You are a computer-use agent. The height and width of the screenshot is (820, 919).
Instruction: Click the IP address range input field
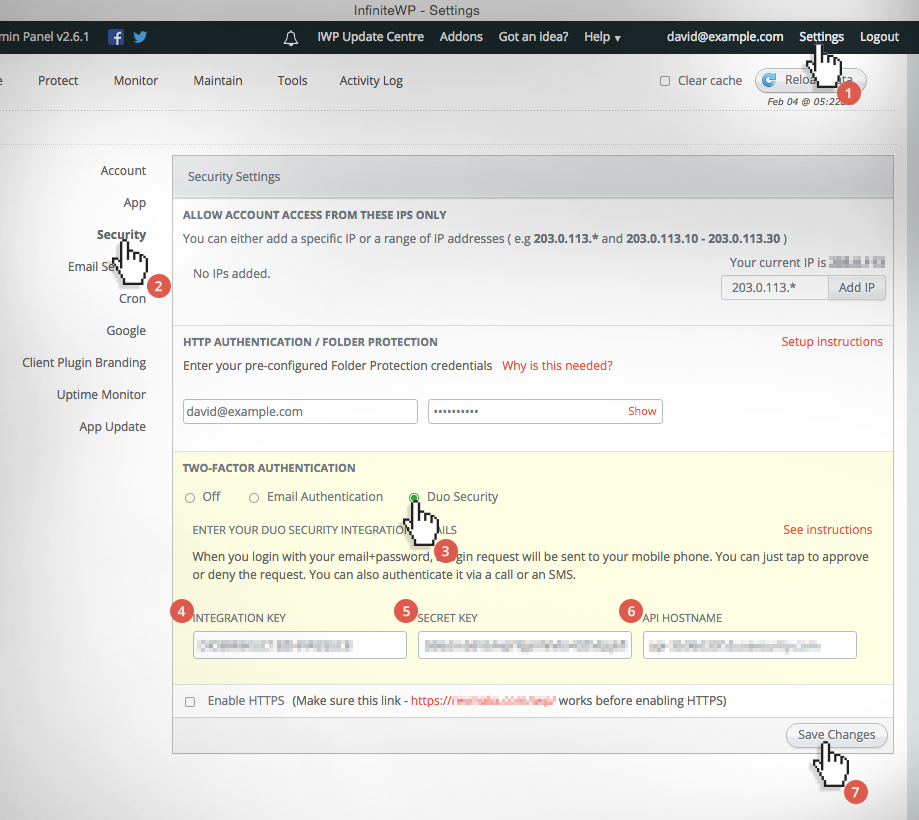pos(774,287)
